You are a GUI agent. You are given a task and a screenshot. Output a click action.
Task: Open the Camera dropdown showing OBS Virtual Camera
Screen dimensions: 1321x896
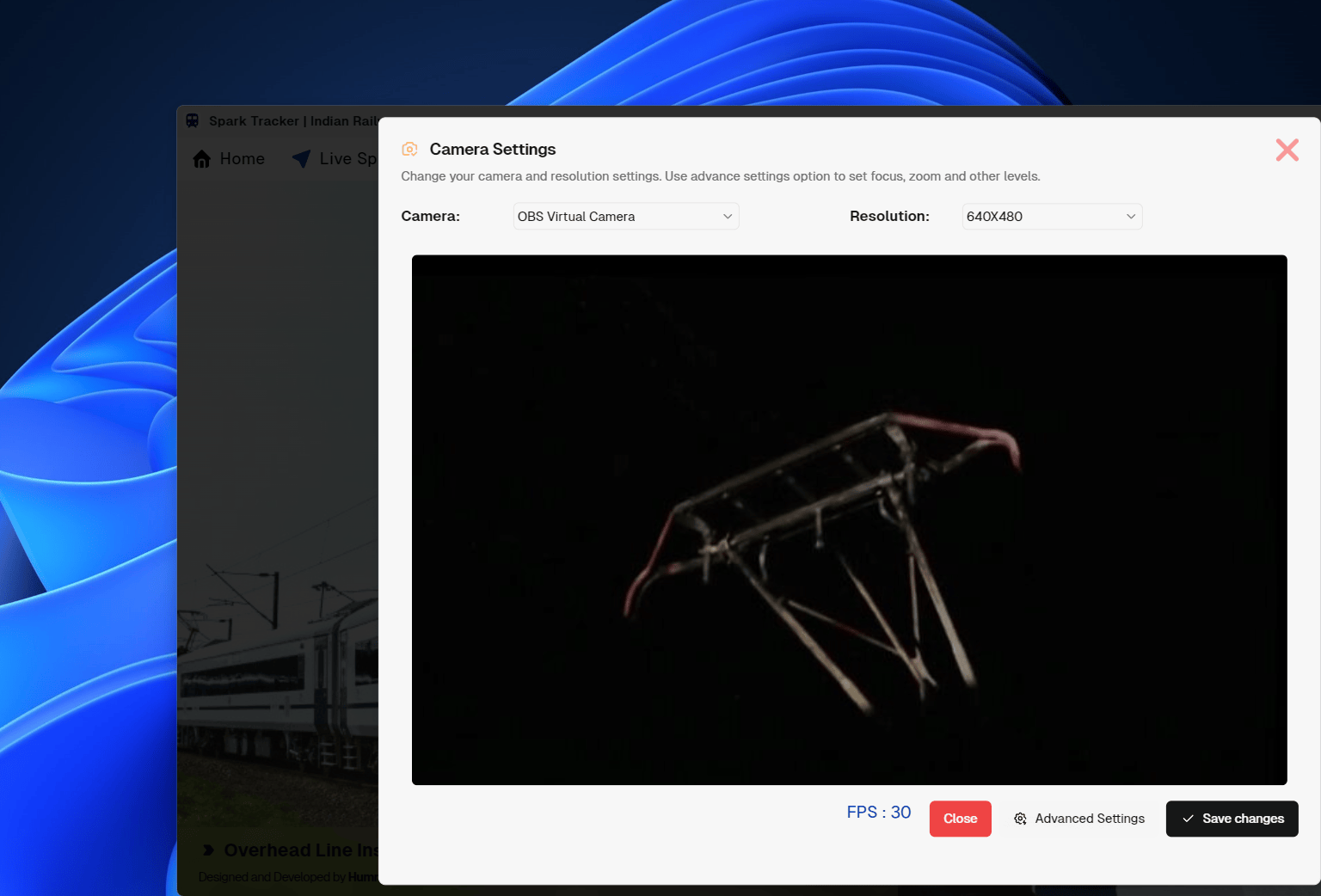tap(626, 217)
